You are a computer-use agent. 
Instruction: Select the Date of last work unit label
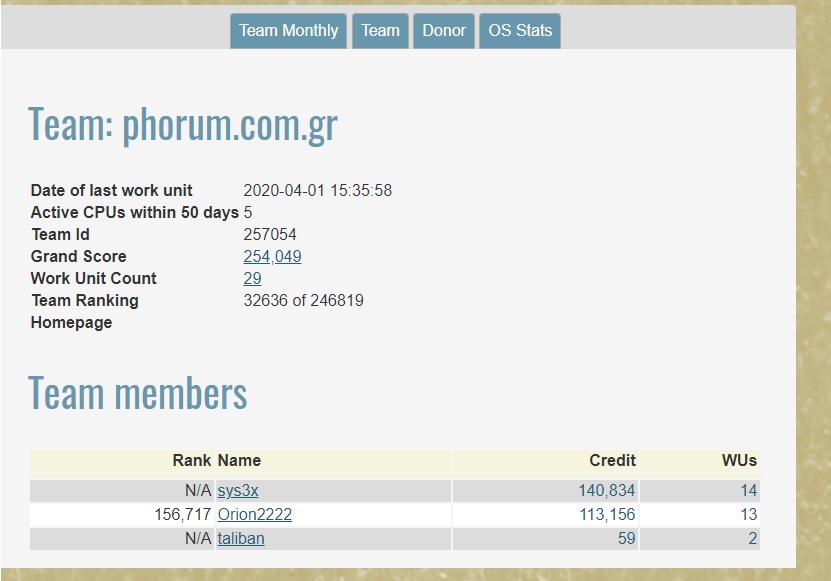click(x=111, y=190)
